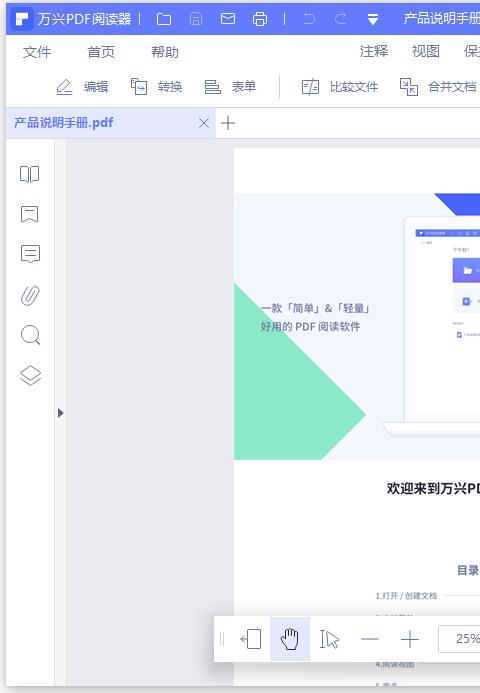The height and width of the screenshot is (693, 480).
Task: Click the save disk icon in title bar
Action: [196, 19]
